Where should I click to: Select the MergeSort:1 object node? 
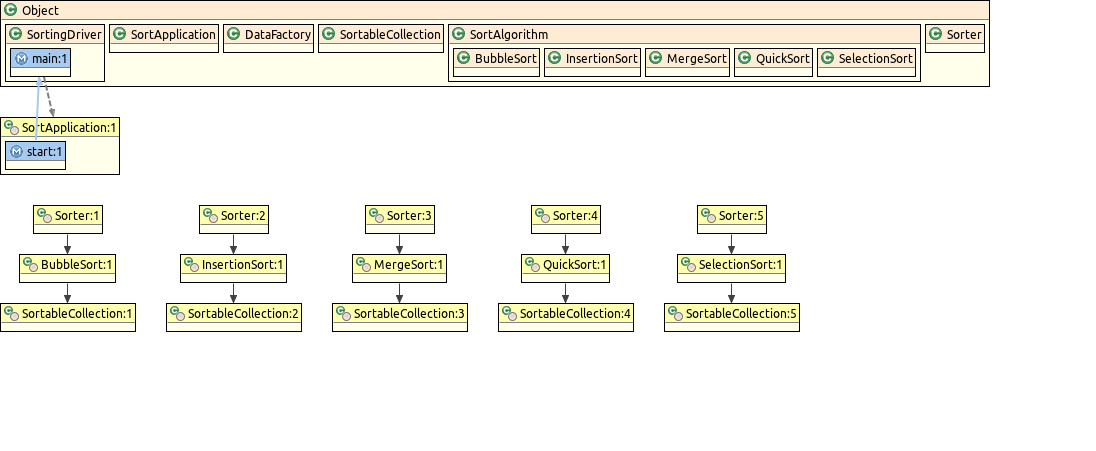[x=400, y=266]
